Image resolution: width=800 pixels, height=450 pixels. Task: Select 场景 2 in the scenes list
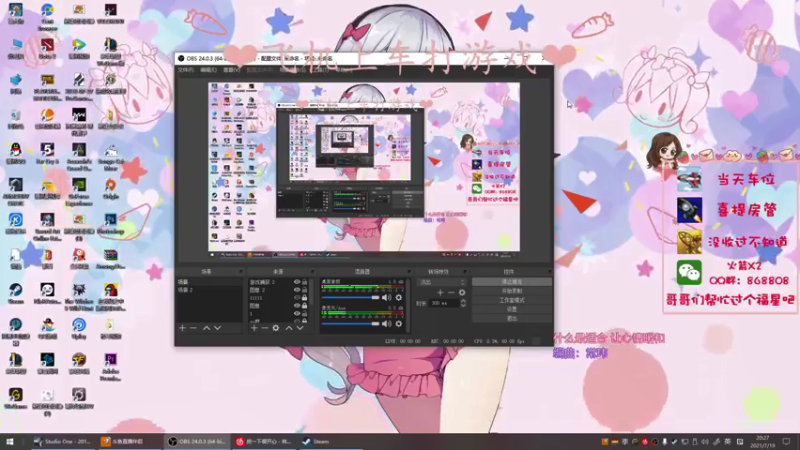pos(209,290)
